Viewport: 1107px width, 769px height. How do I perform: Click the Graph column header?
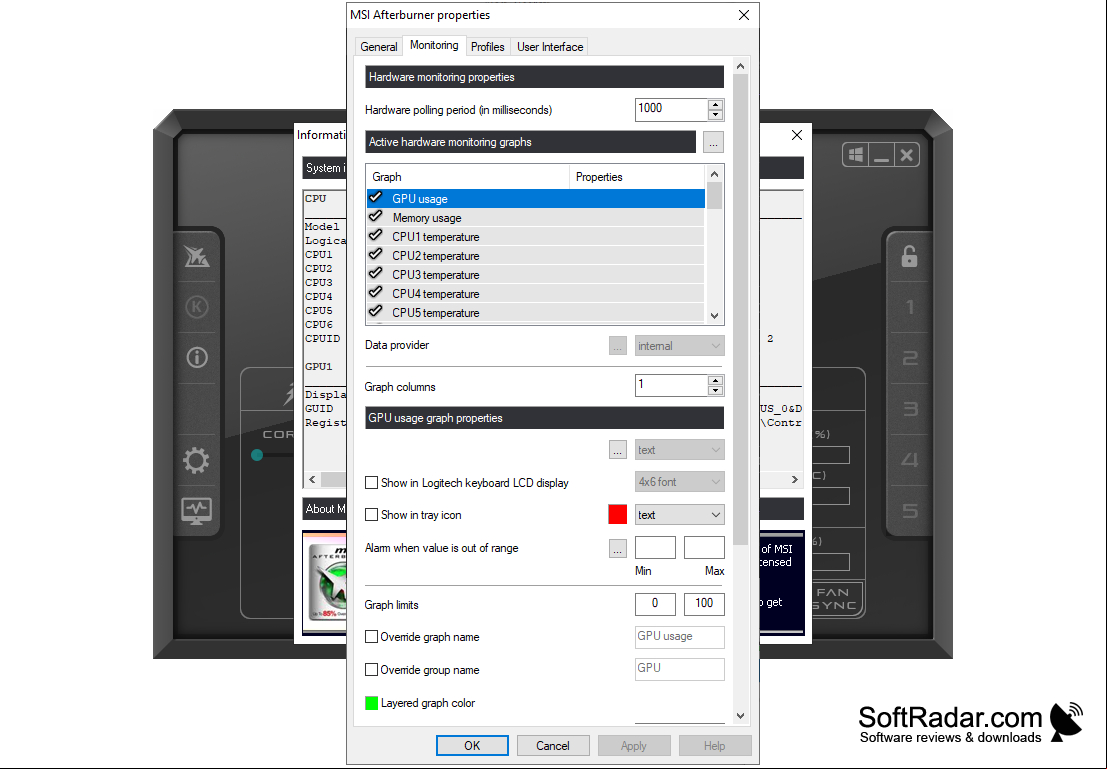coord(467,177)
